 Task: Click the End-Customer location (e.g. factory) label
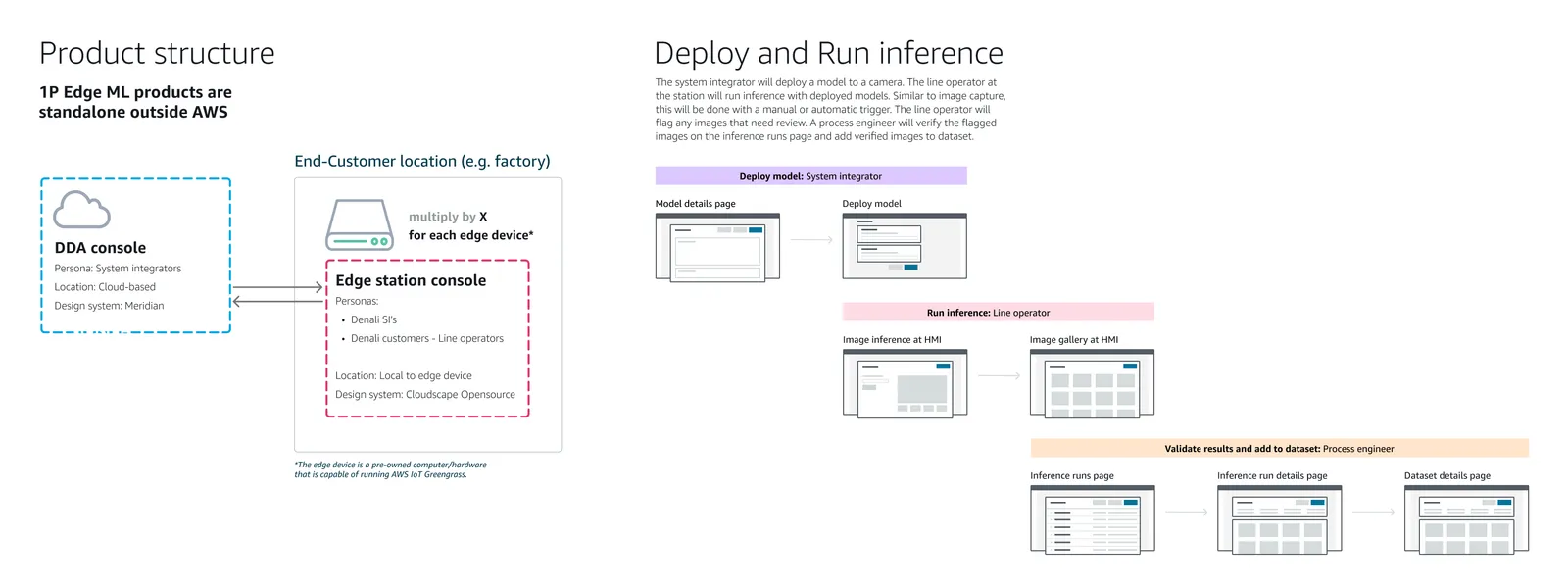tap(422, 161)
